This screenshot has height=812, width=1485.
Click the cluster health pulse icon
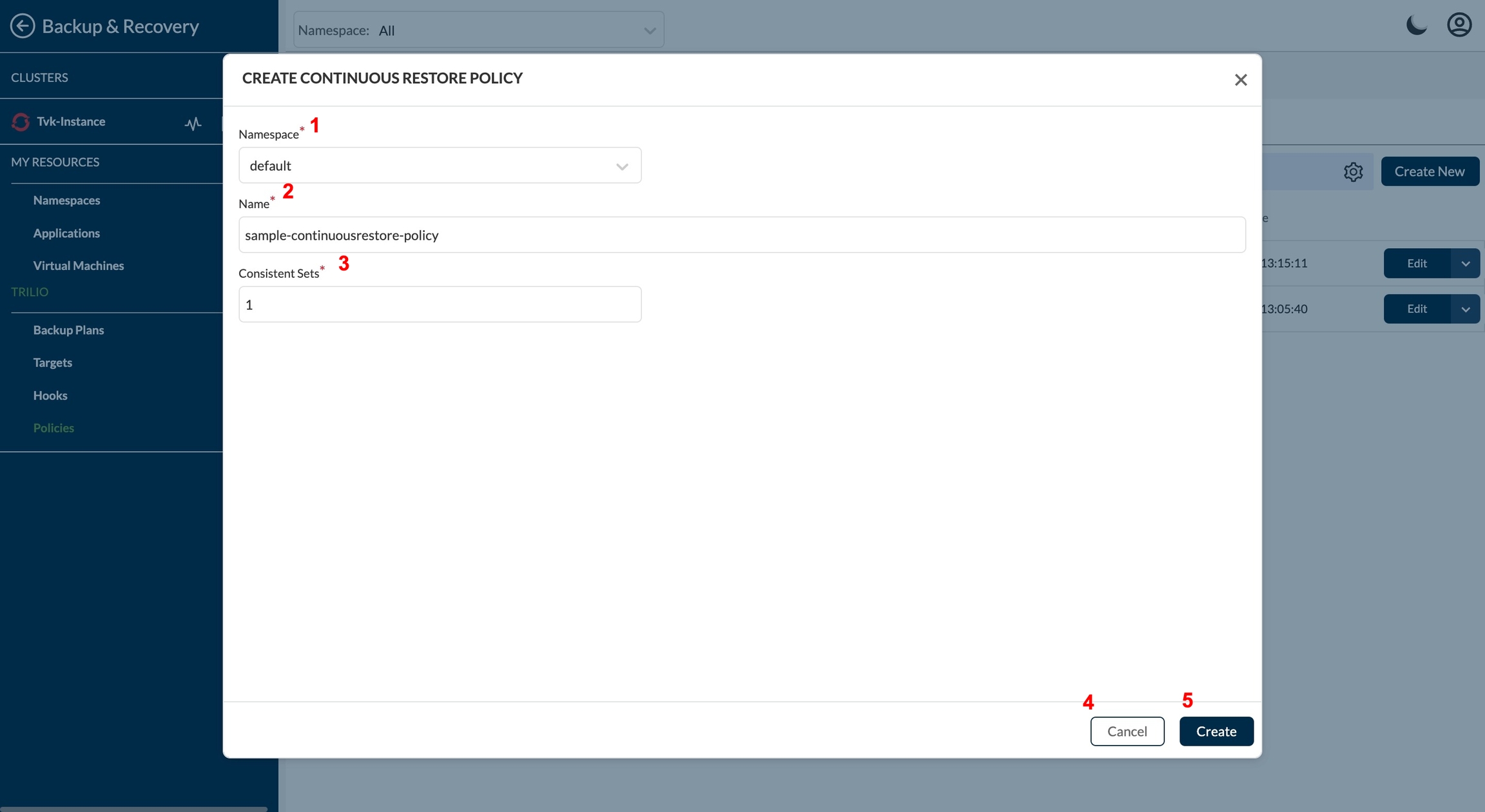(x=193, y=122)
